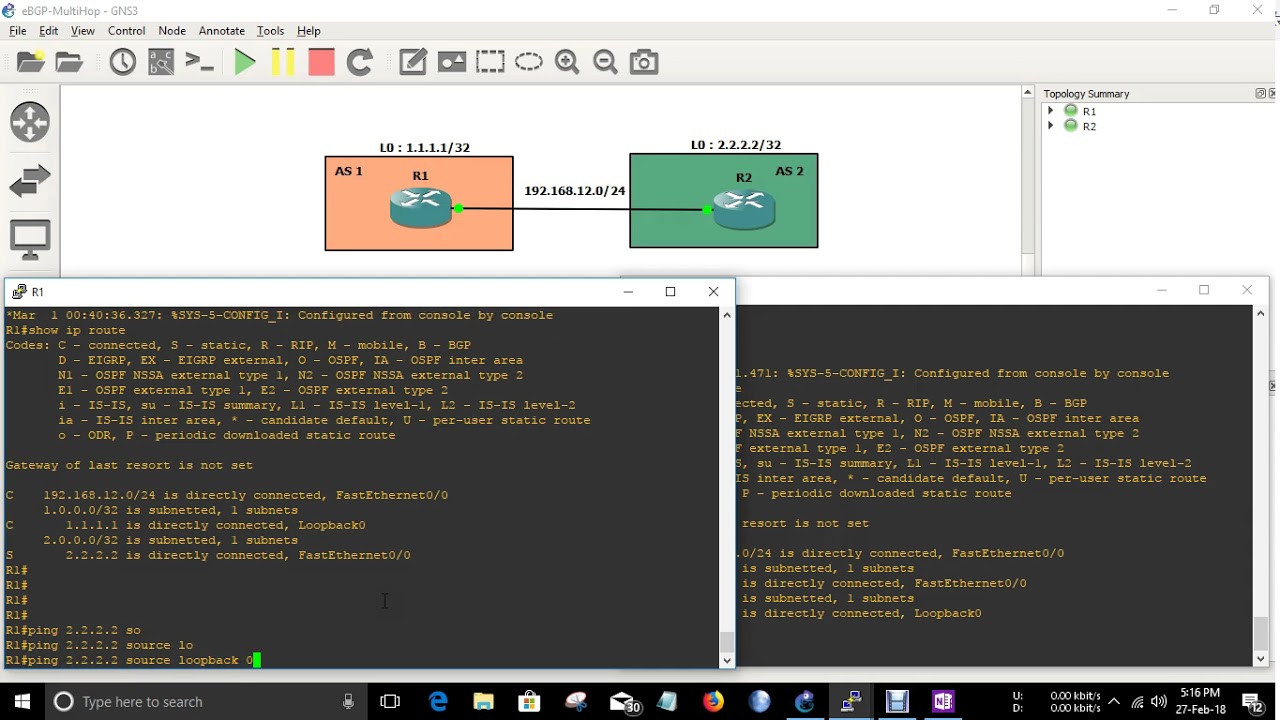Show hidden tray icons chevron

[x=1113, y=701]
